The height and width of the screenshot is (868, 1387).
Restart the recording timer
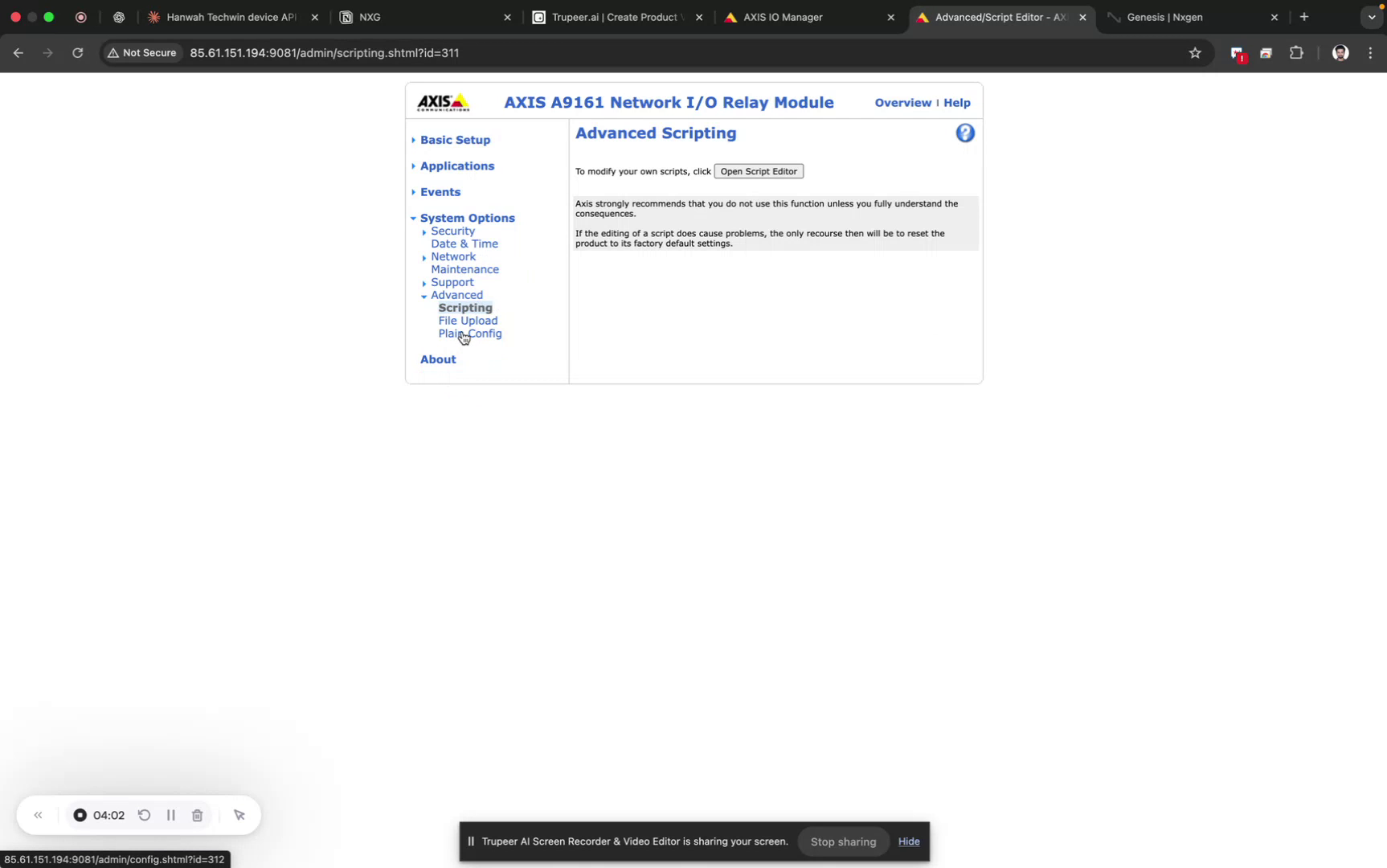pyautogui.click(x=145, y=814)
